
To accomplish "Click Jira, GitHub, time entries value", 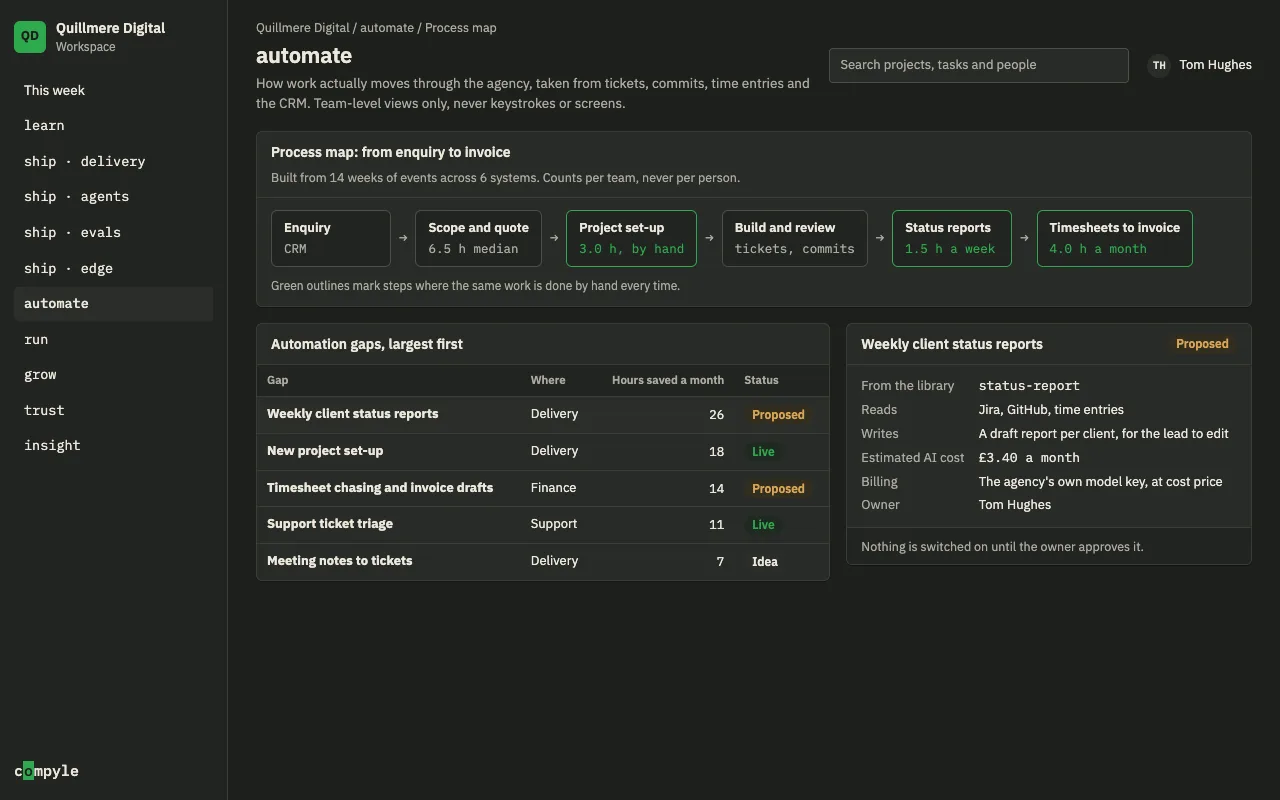I will click(x=1051, y=410).
